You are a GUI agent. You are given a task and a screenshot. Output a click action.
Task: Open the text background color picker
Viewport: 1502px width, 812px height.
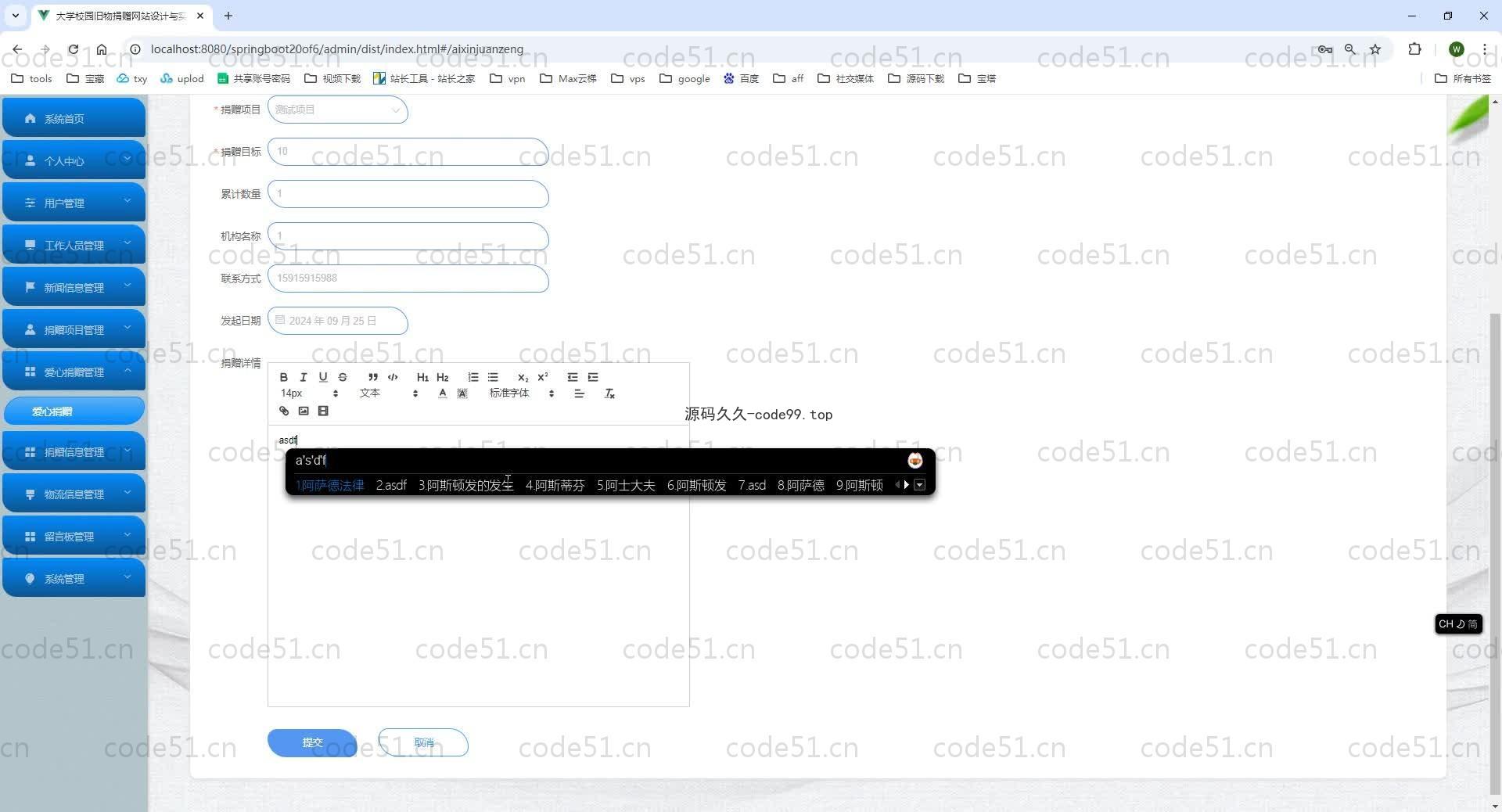(x=462, y=393)
